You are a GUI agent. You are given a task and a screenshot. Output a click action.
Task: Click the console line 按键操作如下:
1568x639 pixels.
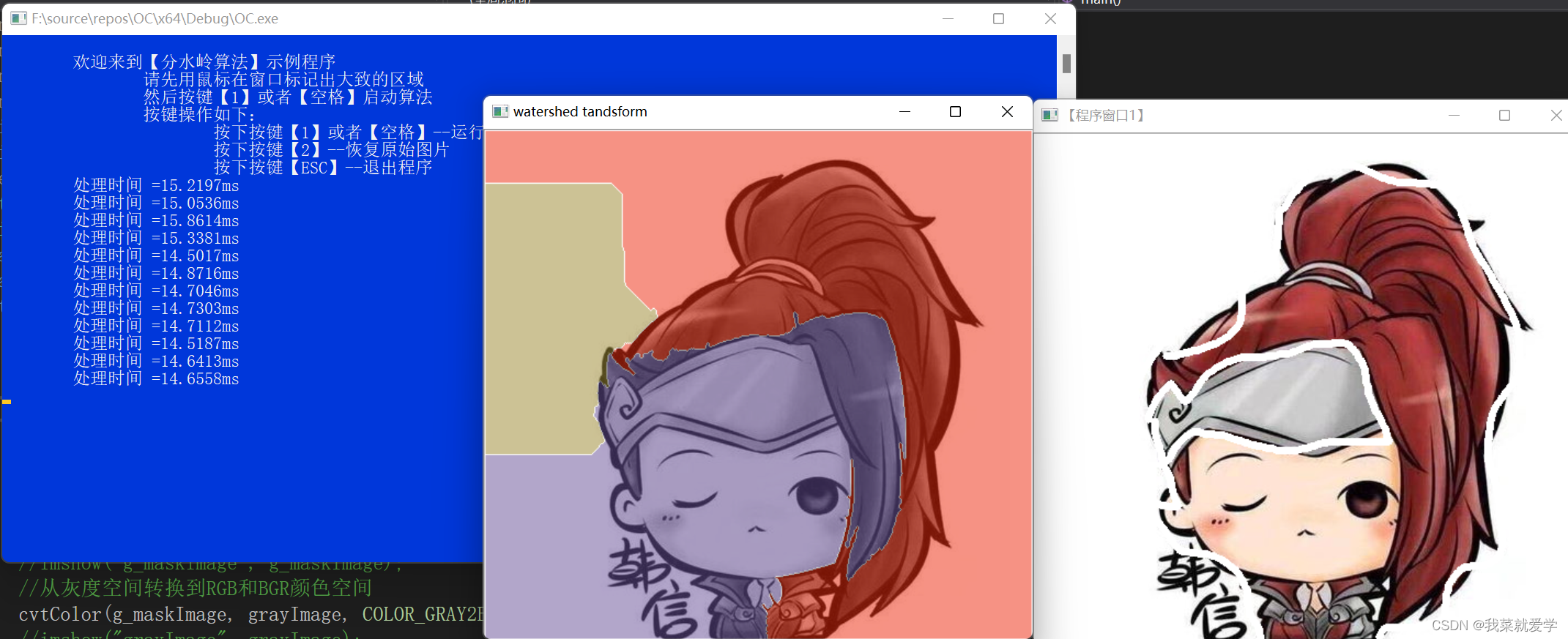[199, 115]
